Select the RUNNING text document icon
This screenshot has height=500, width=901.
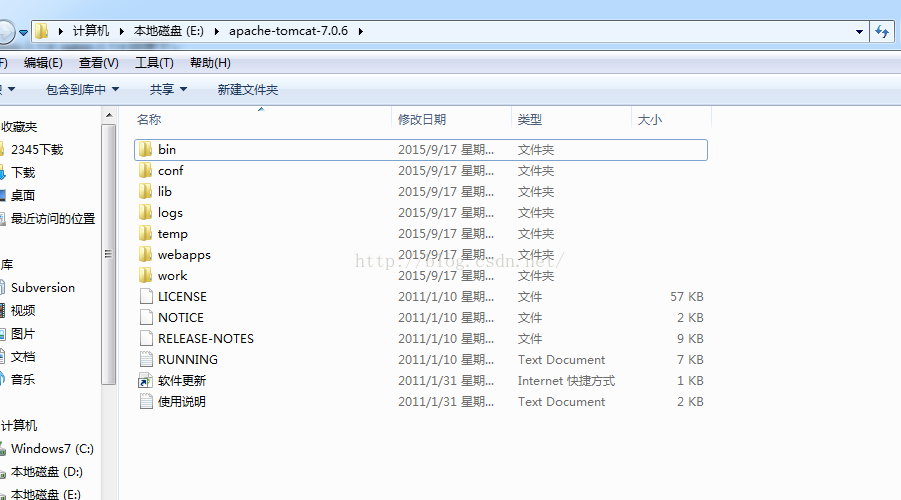[146, 360]
